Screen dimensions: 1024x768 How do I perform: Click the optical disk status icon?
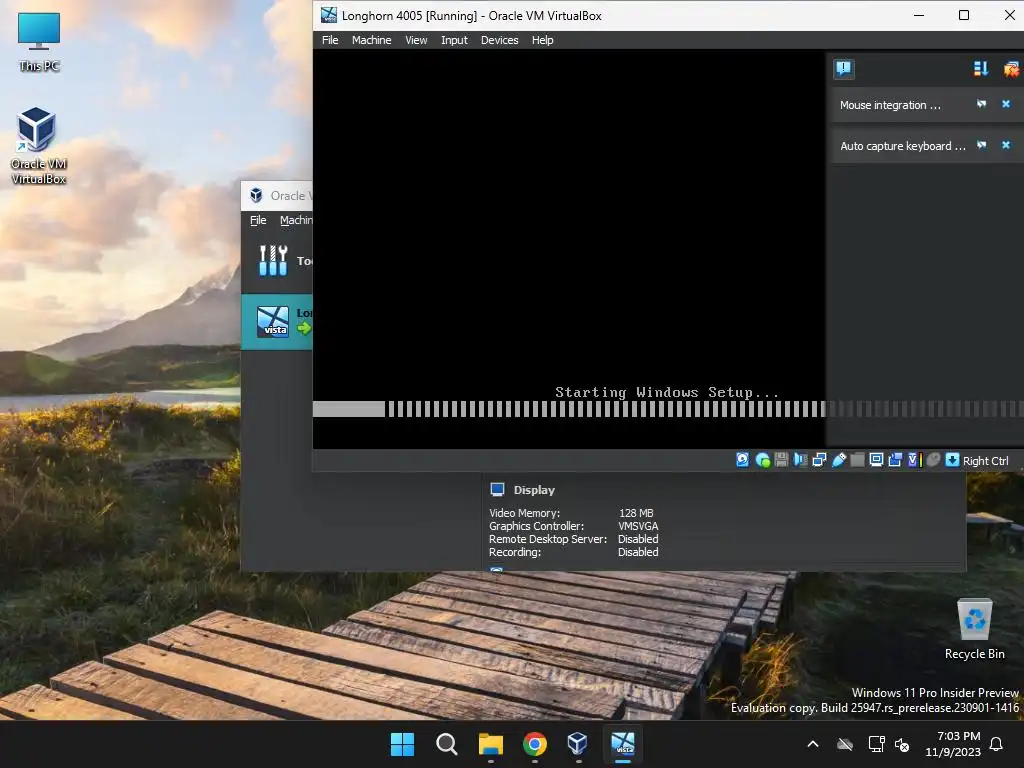(x=762, y=460)
